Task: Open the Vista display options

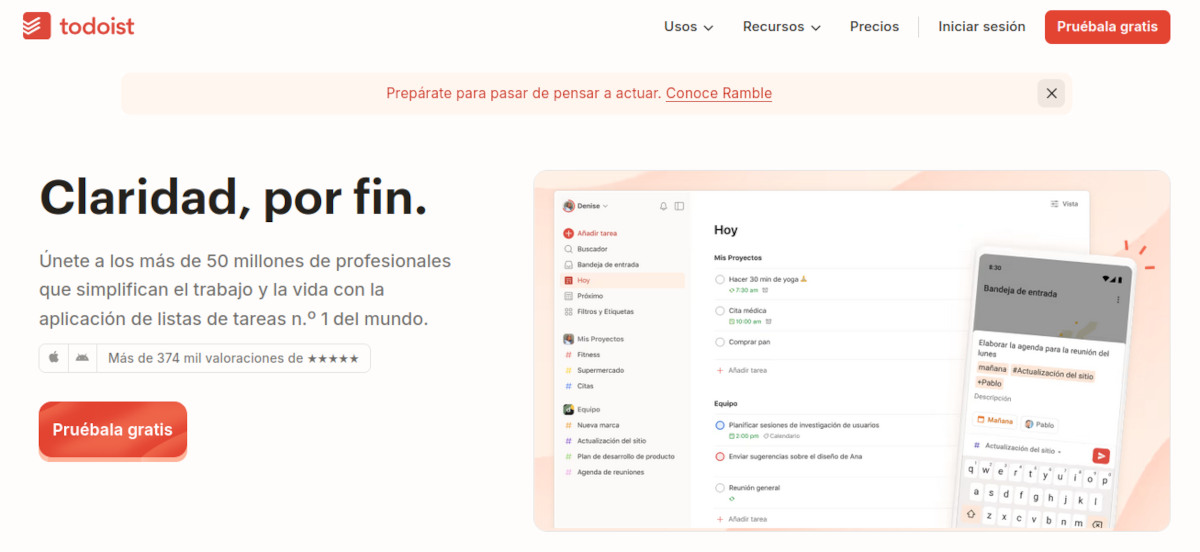Action: point(1064,204)
